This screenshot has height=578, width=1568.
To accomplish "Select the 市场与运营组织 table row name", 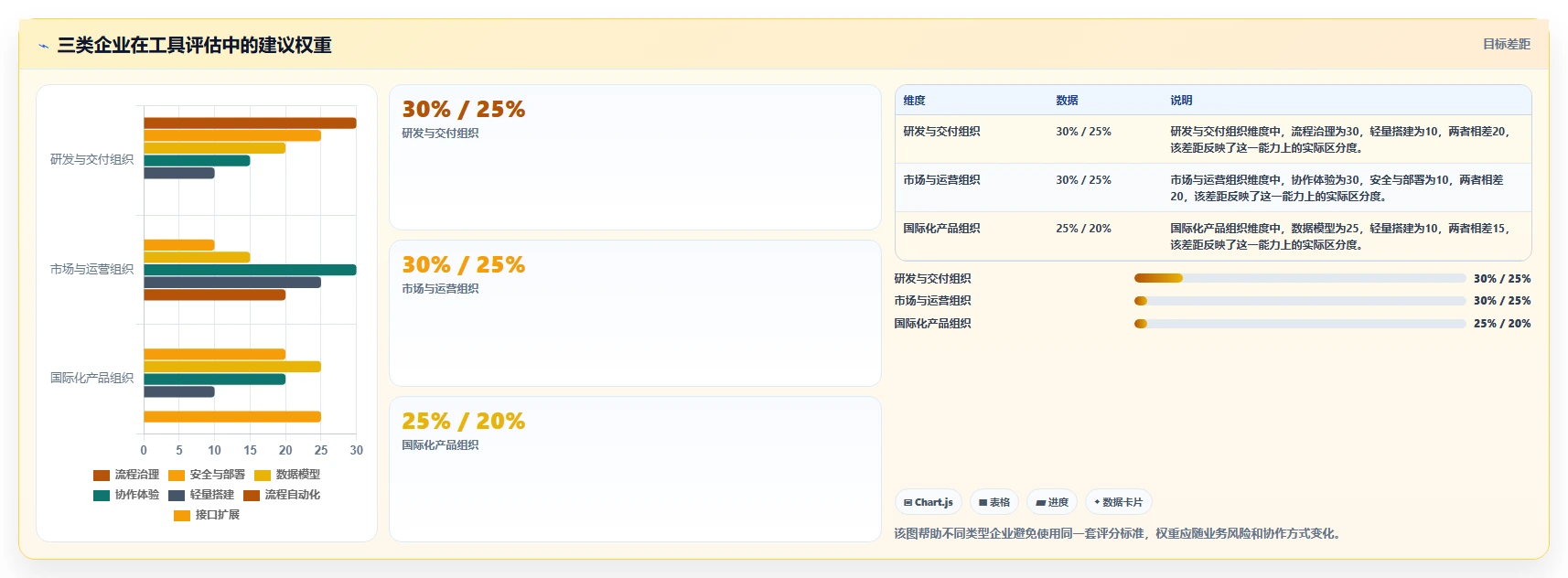I will [x=941, y=180].
